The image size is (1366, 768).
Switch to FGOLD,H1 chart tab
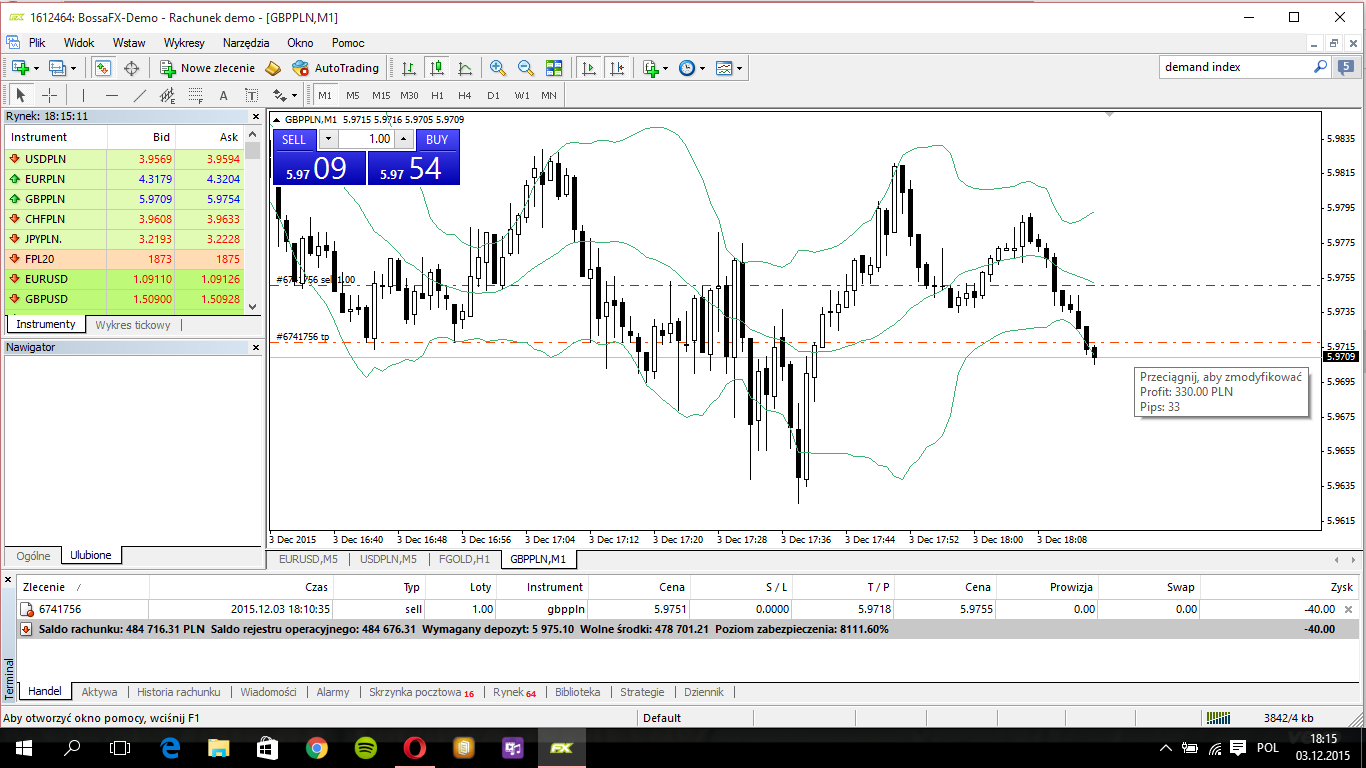tap(465, 559)
